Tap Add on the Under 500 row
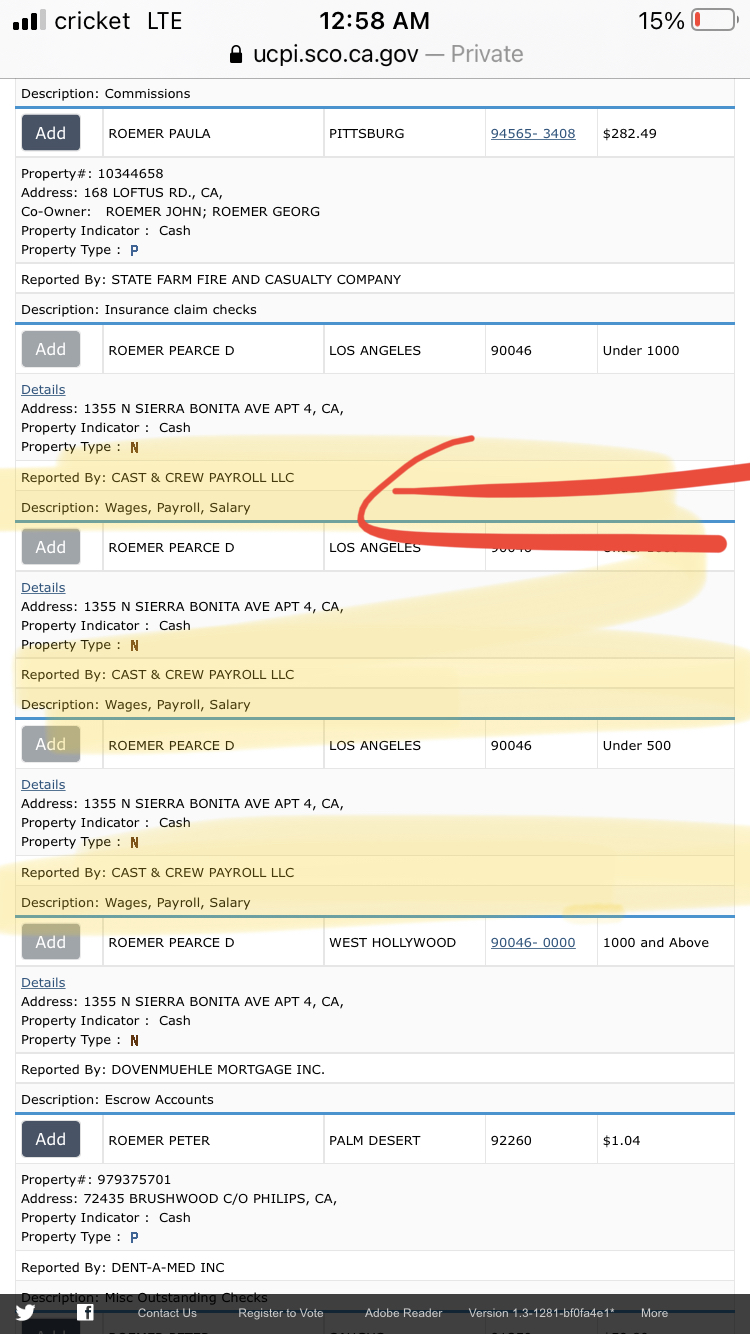750x1334 pixels. pos(51,744)
